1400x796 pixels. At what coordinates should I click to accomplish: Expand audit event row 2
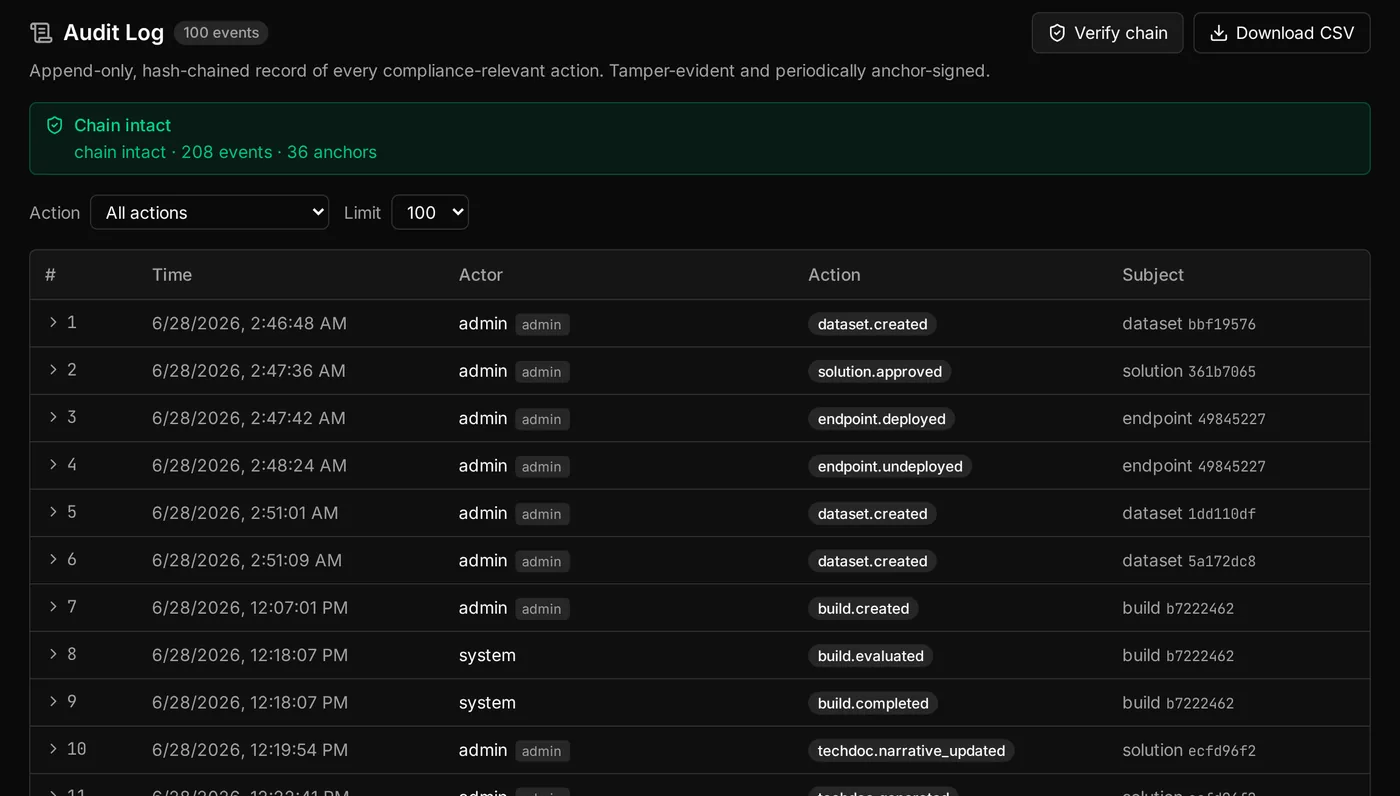point(54,370)
